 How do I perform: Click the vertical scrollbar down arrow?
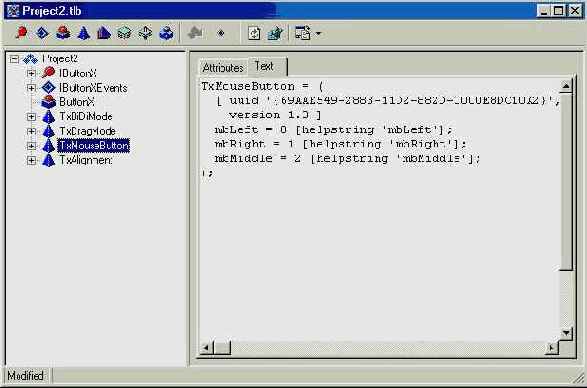566,333
